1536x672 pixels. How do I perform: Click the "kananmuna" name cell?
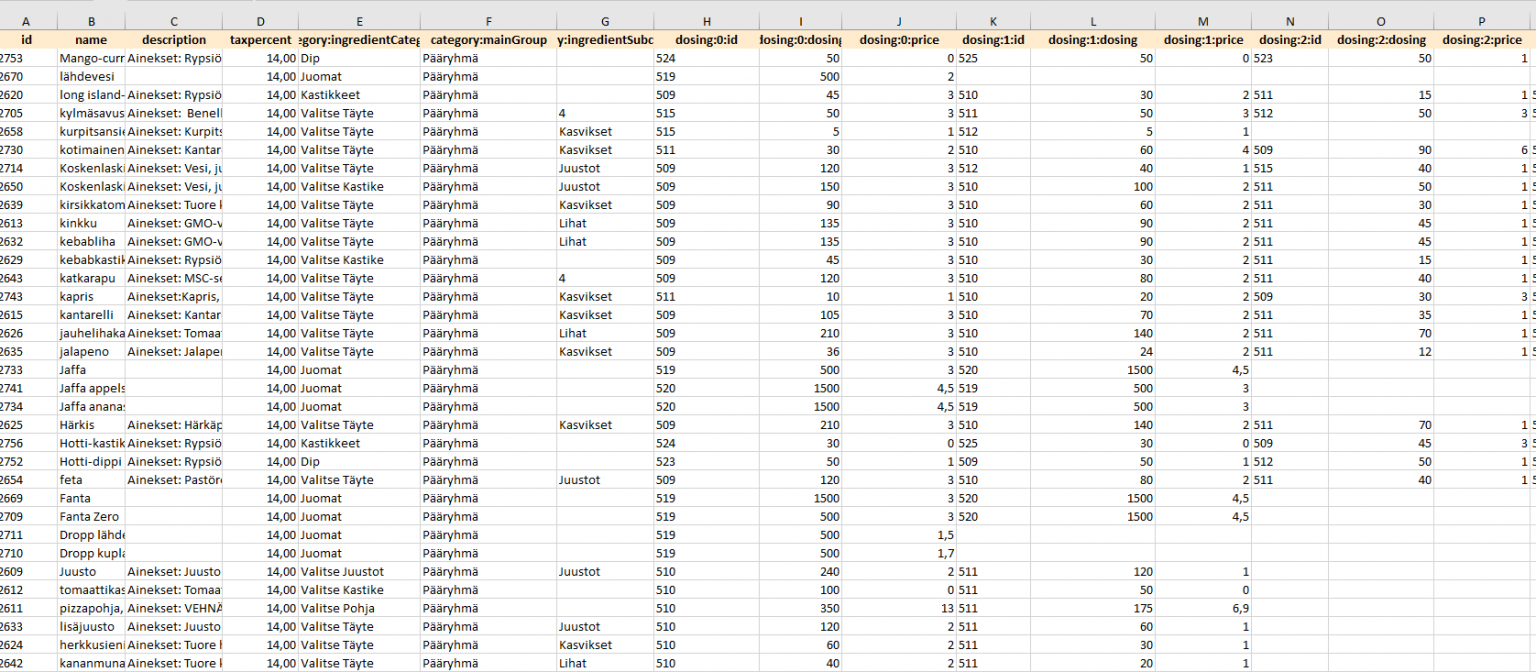pyautogui.click(x=91, y=663)
